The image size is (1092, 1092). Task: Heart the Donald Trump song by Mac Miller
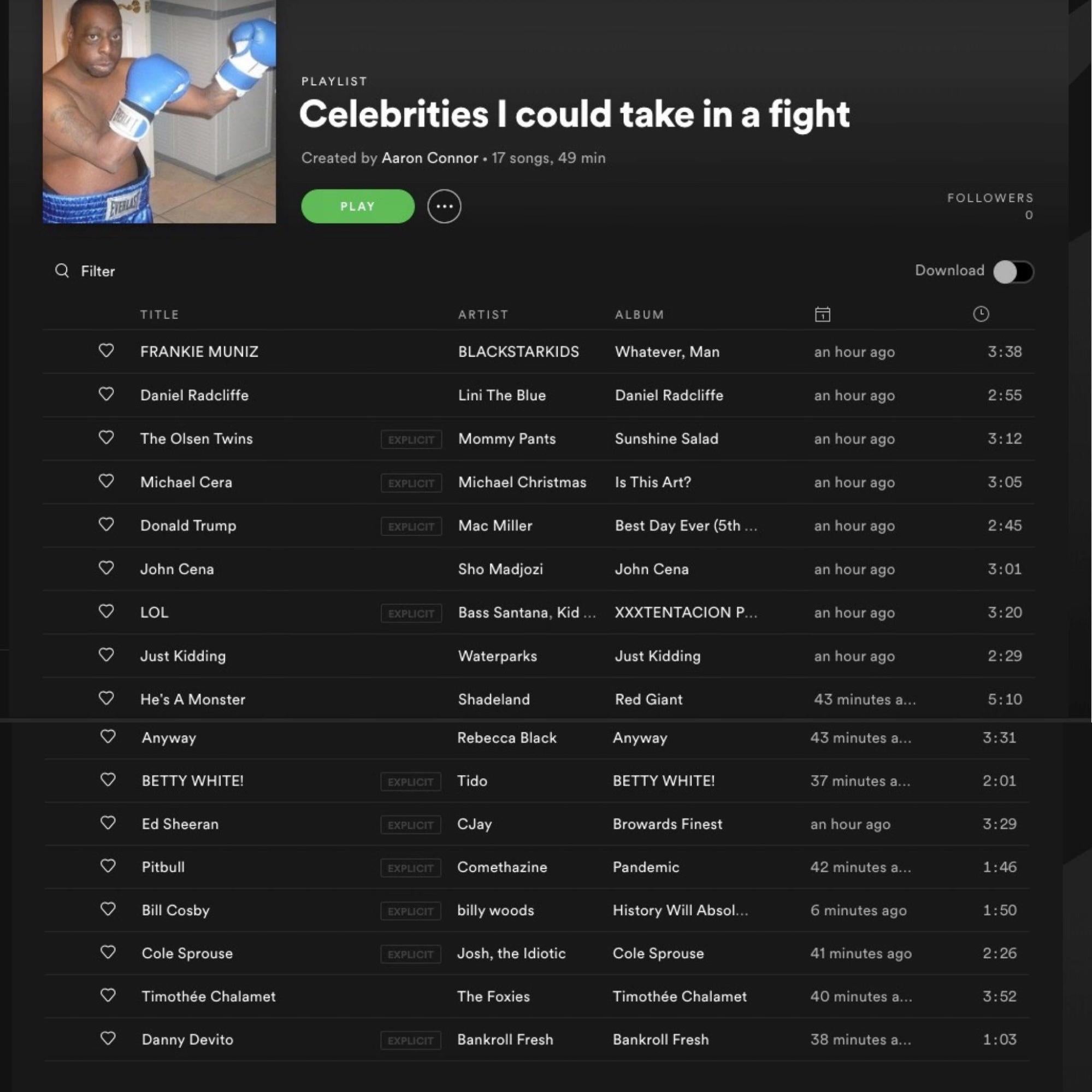point(107,524)
